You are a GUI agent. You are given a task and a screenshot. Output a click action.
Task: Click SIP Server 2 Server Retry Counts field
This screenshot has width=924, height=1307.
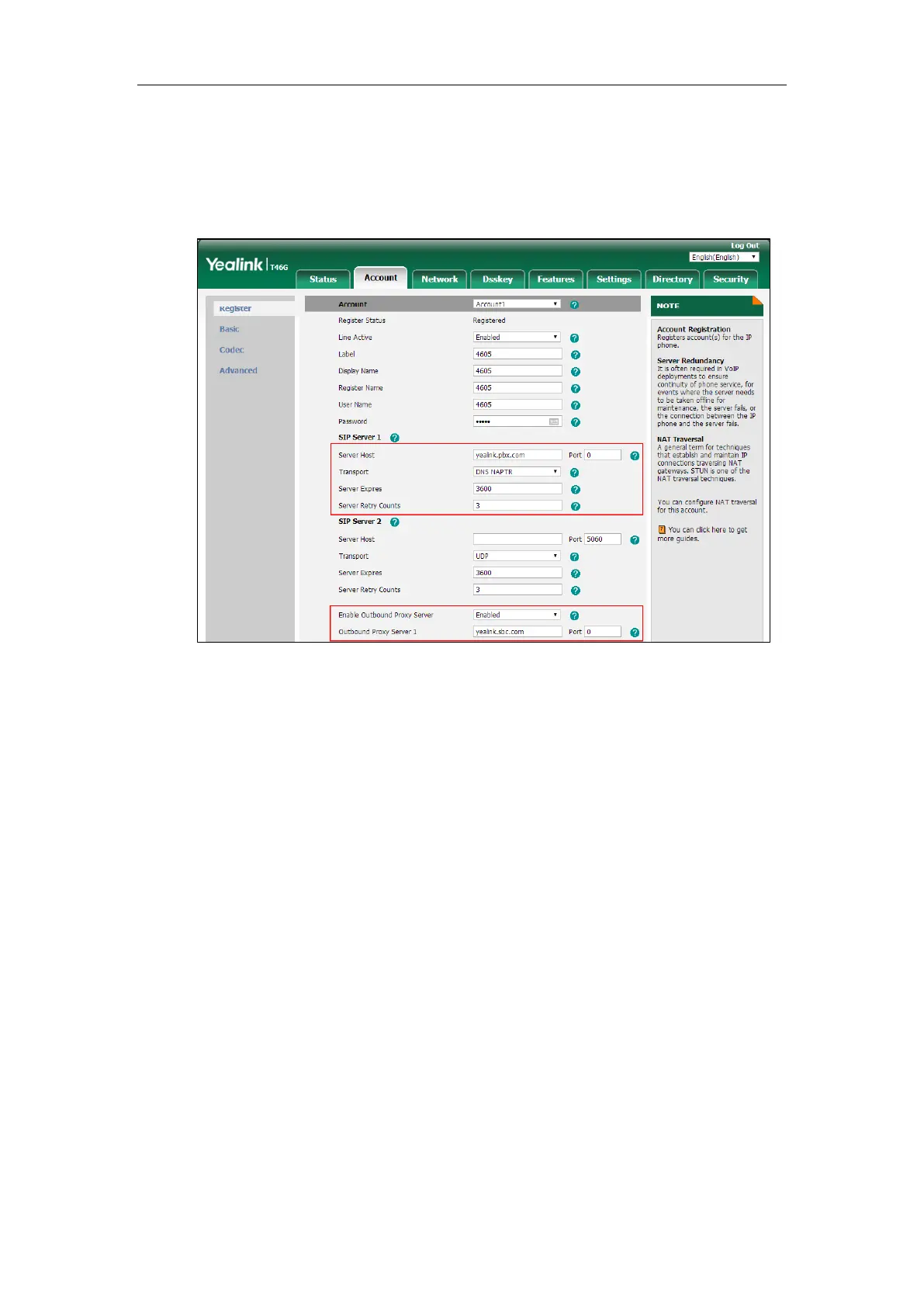(517, 590)
